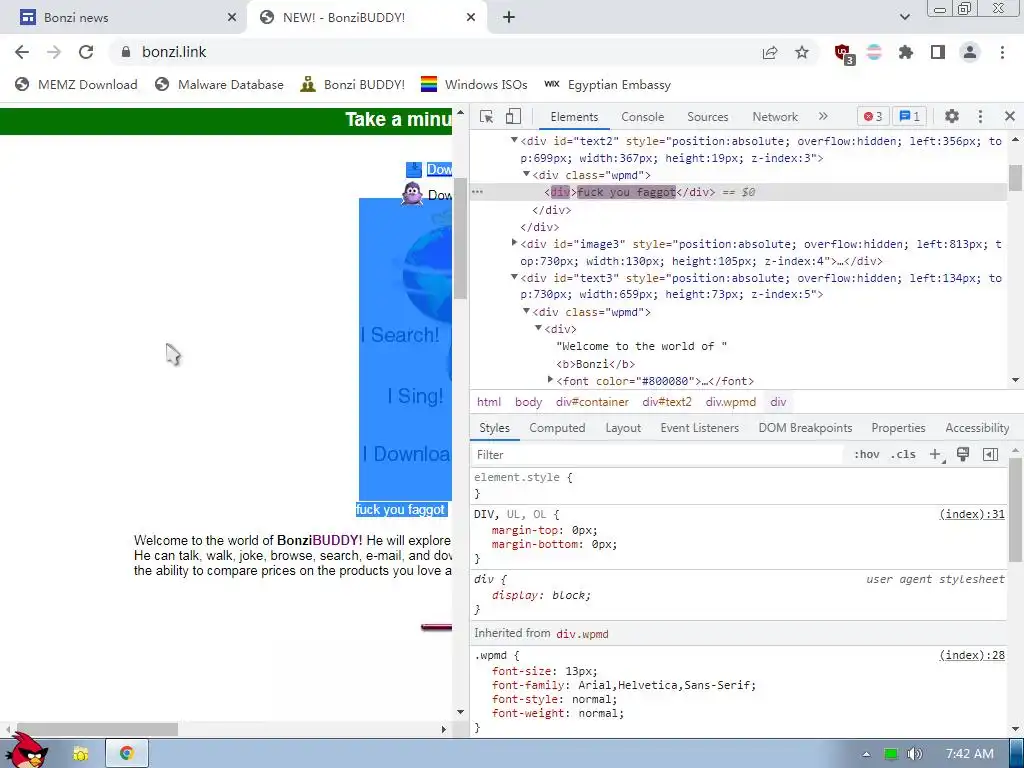1024x768 pixels.
Task: Open a new browser tab with plus
Action: (x=509, y=18)
